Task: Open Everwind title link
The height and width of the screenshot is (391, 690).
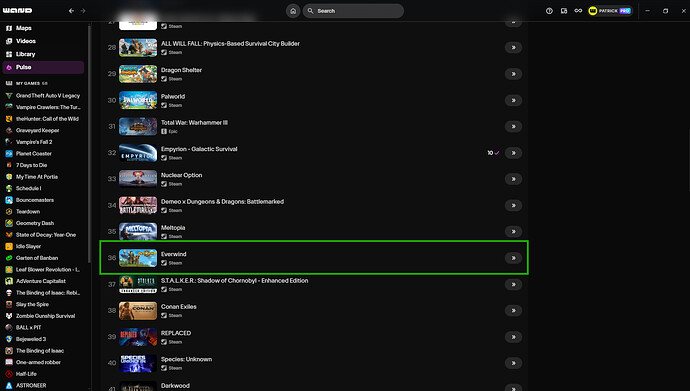Action: pyautogui.click(x=173, y=254)
